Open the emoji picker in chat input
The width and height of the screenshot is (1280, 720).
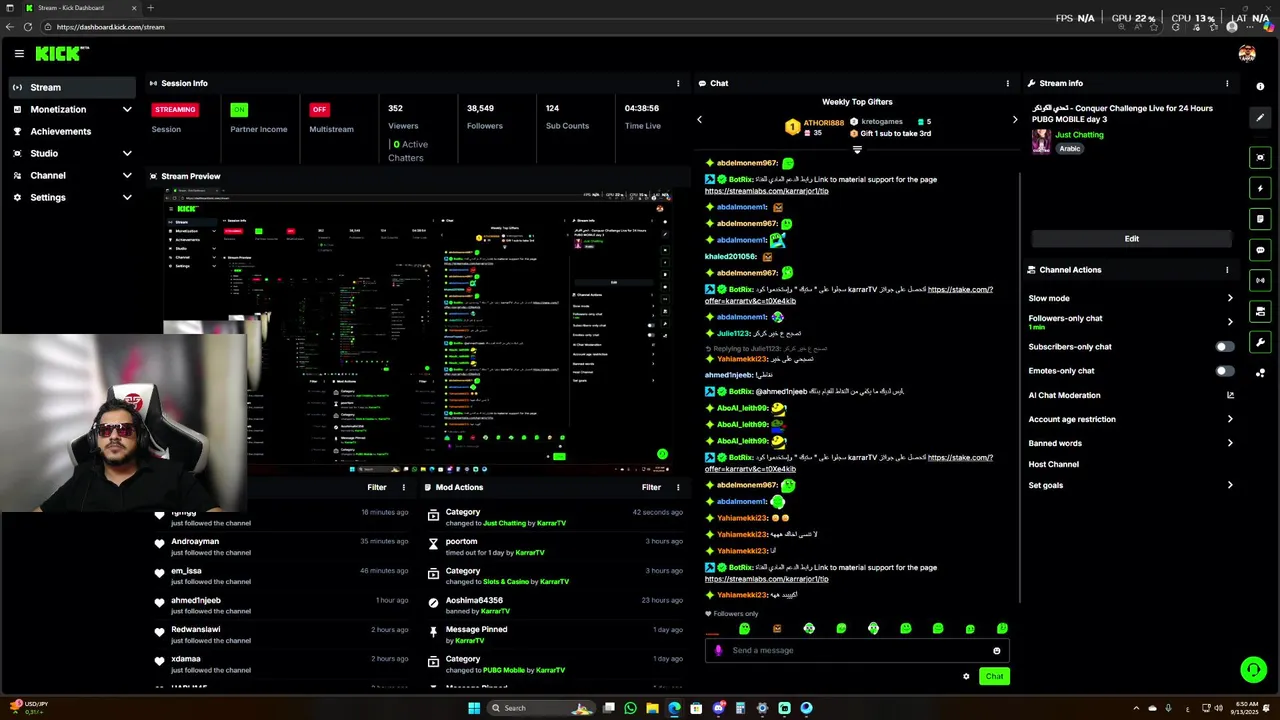tap(996, 651)
